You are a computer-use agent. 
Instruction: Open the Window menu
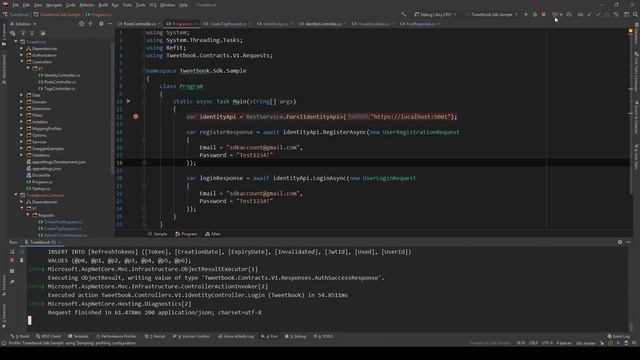[x=167, y=5]
